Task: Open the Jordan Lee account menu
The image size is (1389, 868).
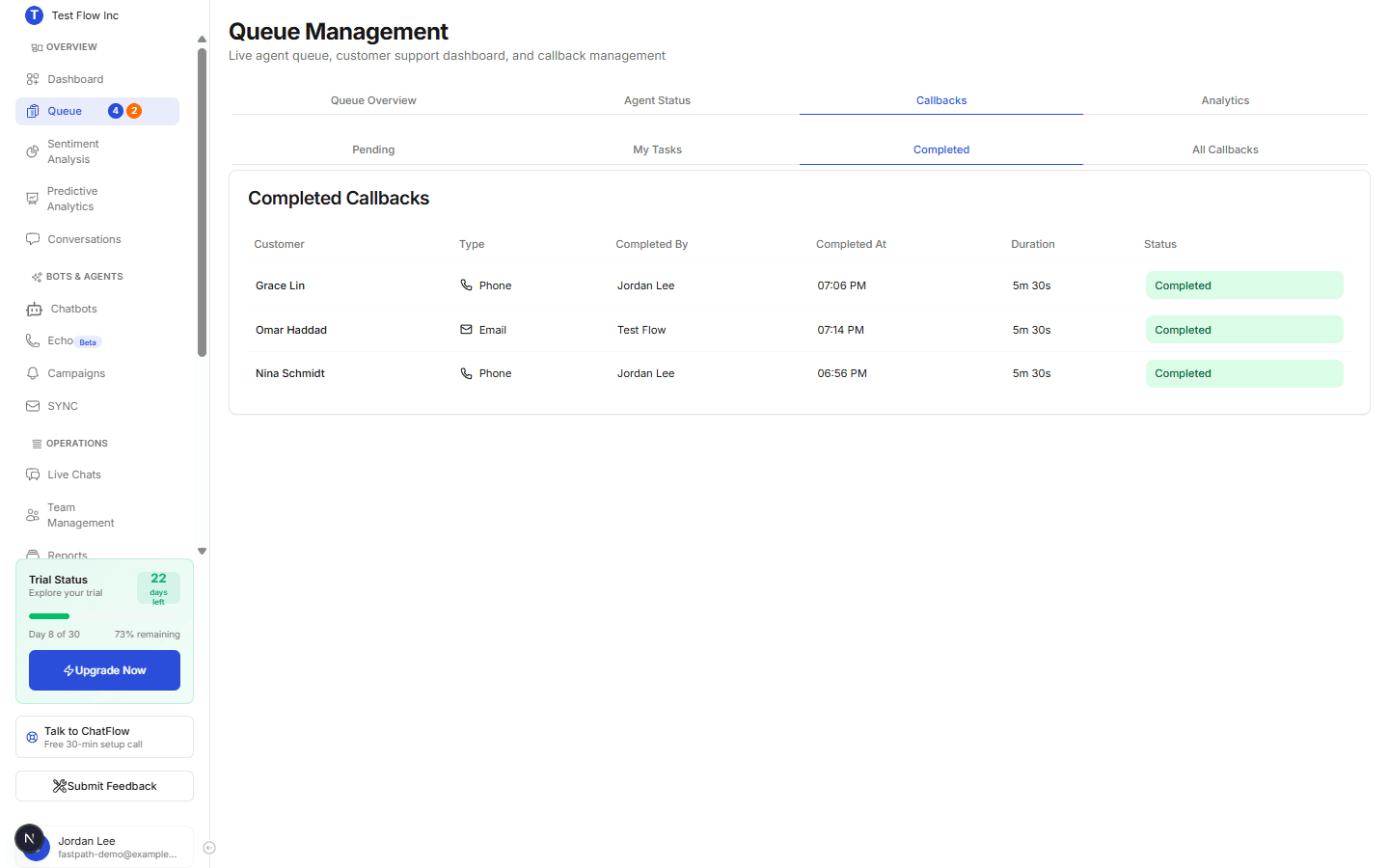Action: pos(104,847)
